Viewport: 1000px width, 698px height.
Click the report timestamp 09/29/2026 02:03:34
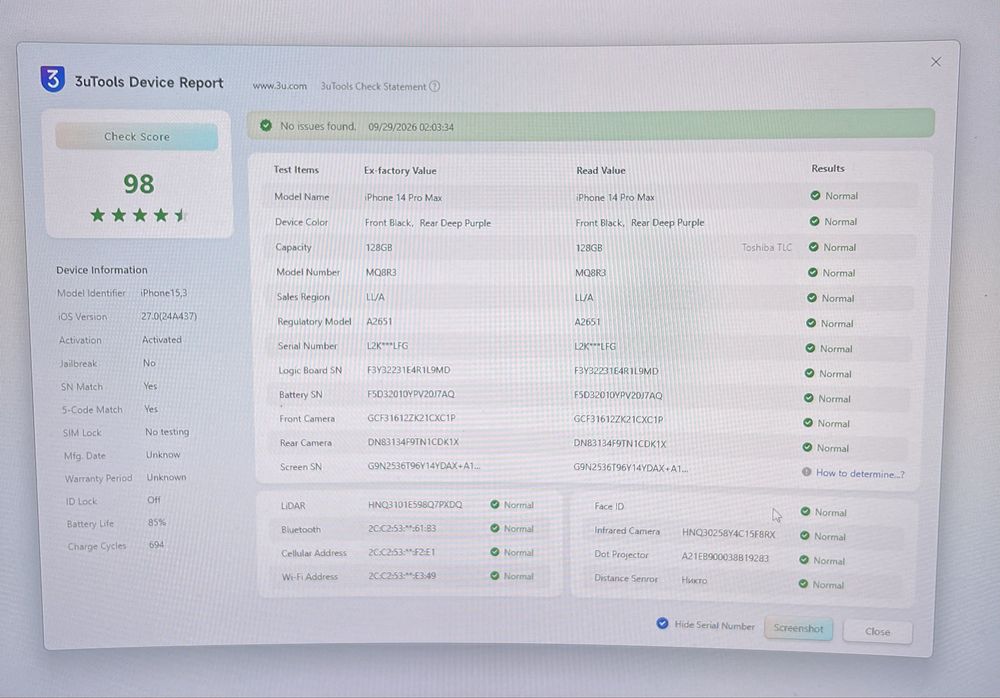coord(411,127)
